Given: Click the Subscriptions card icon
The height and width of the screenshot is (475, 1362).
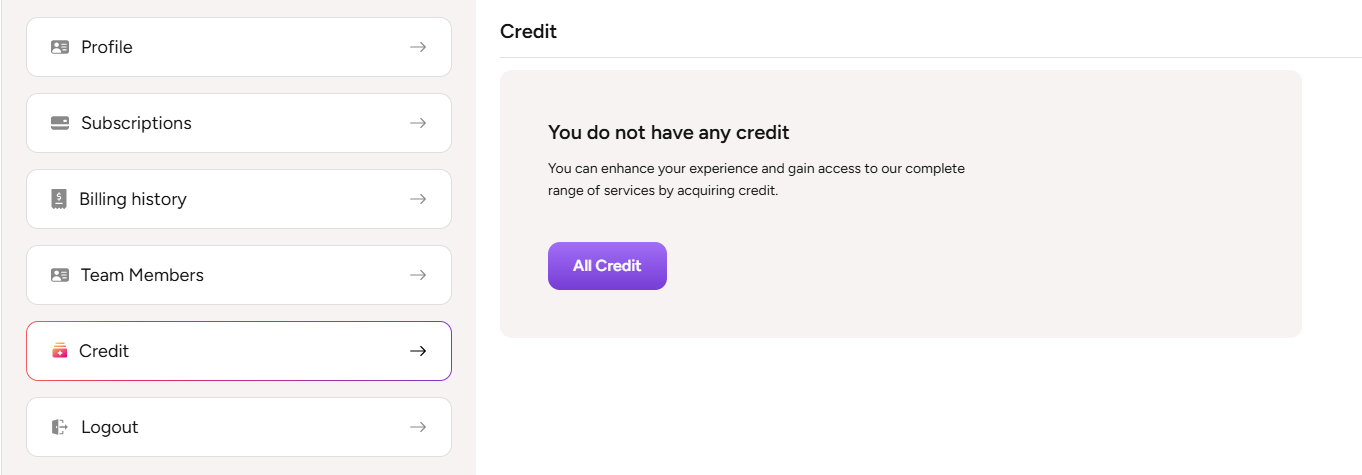Looking at the screenshot, I should (x=60, y=123).
